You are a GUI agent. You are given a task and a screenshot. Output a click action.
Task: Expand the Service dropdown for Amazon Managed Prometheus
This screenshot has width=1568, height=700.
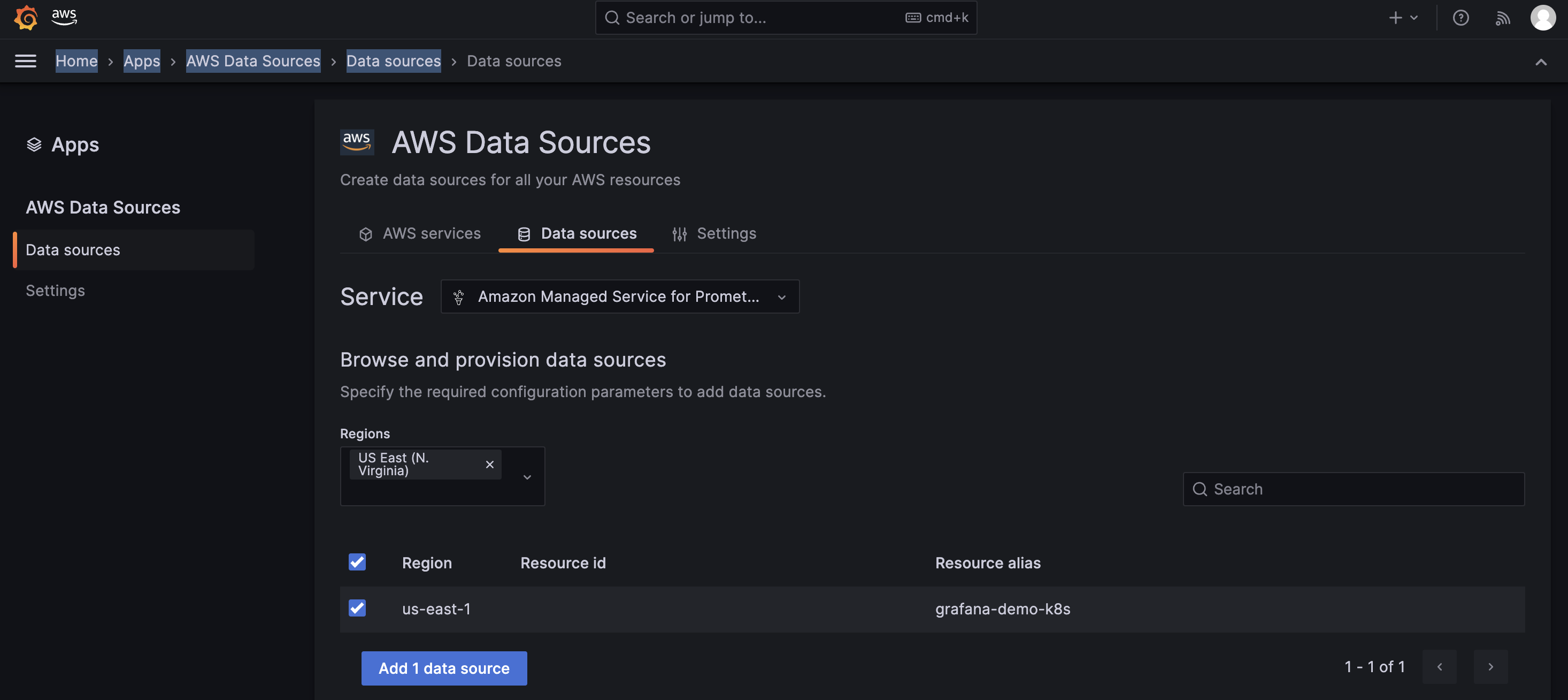620,296
